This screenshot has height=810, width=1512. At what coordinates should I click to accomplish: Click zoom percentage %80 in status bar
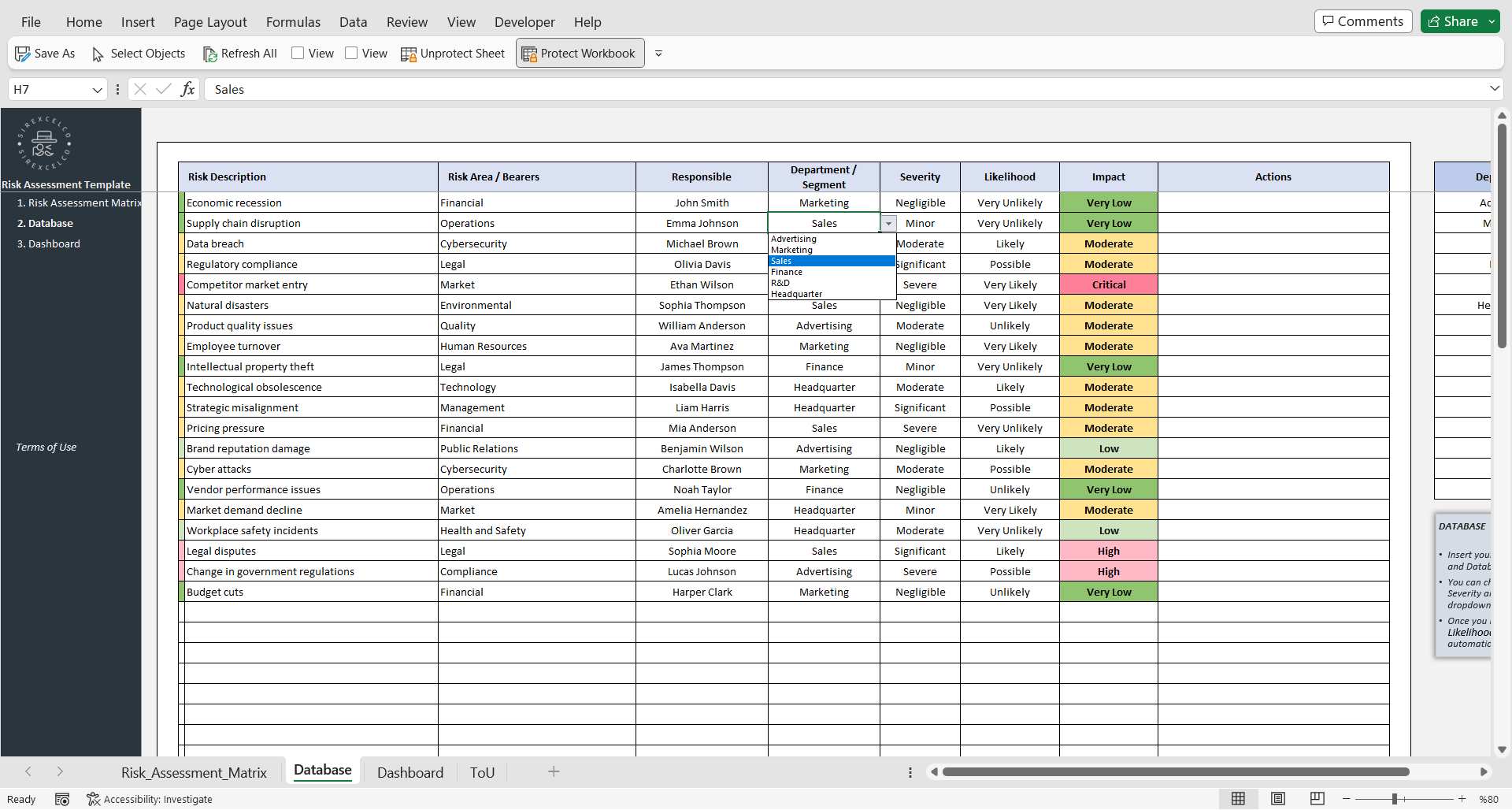(x=1488, y=799)
